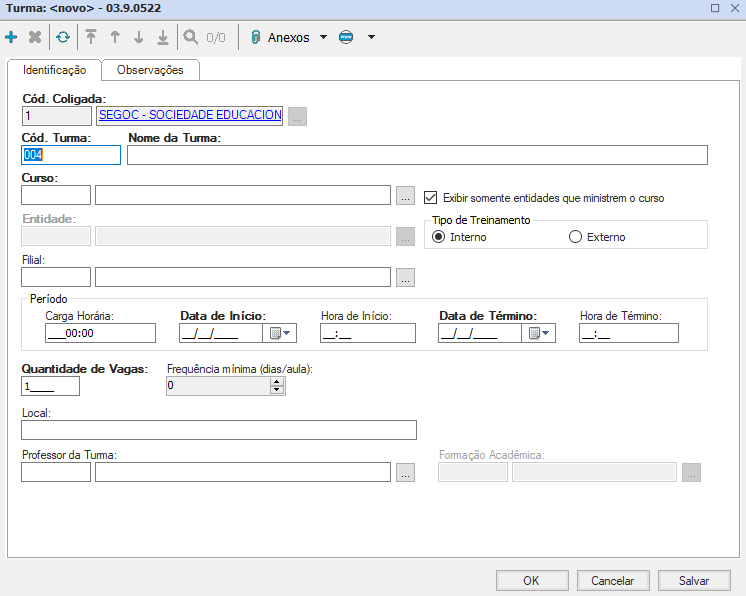Click the magnifier search icon
The width and height of the screenshot is (746, 596).
190,37
